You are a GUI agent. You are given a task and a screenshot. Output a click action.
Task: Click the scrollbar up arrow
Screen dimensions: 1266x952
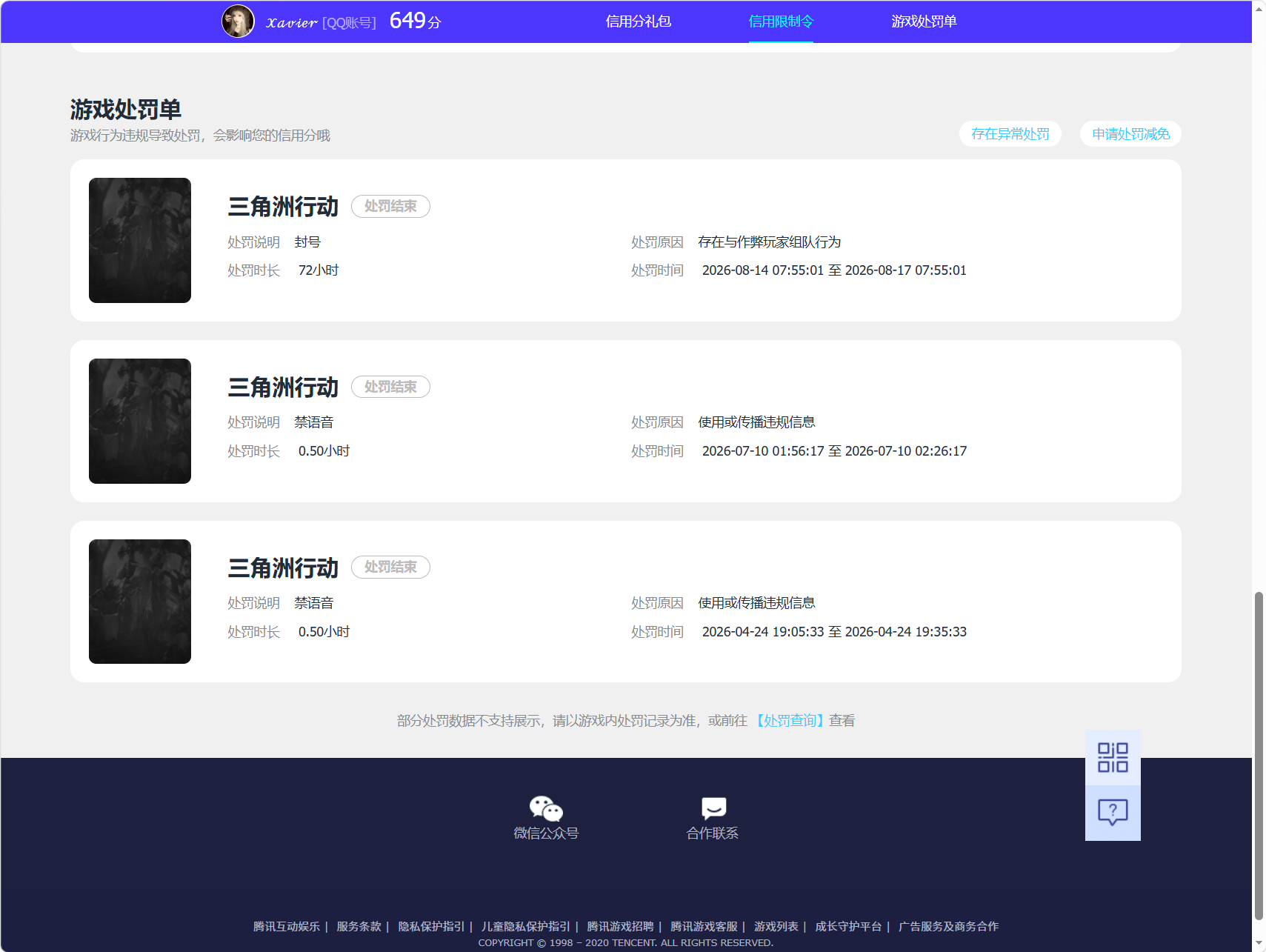(1259, 8)
